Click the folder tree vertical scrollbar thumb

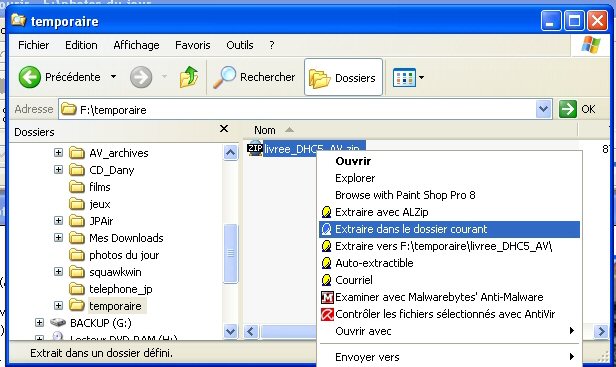click(x=231, y=253)
